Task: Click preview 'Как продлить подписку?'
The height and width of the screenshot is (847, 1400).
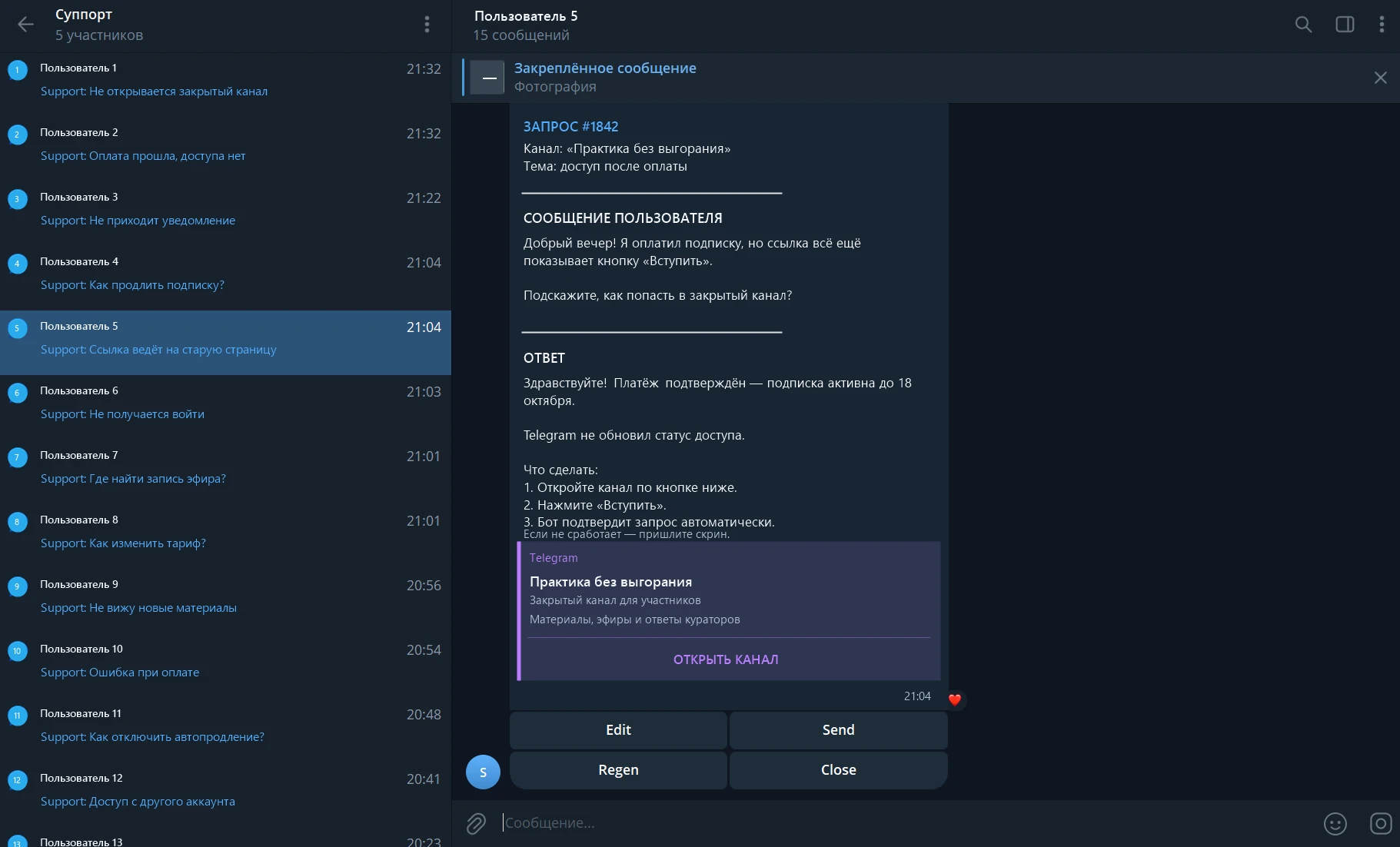Action: 157,285
